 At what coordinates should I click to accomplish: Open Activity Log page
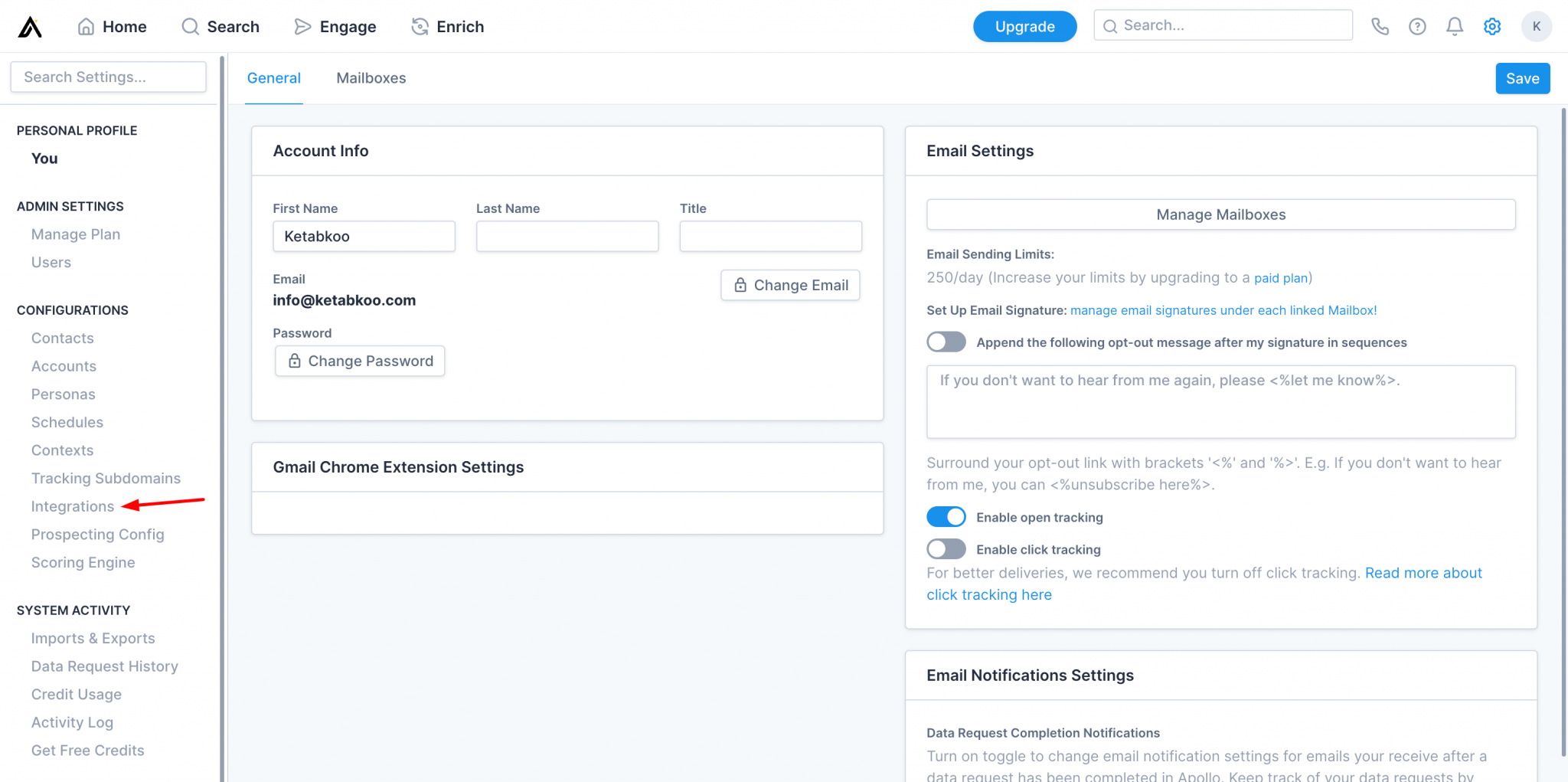click(x=73, y=722)
